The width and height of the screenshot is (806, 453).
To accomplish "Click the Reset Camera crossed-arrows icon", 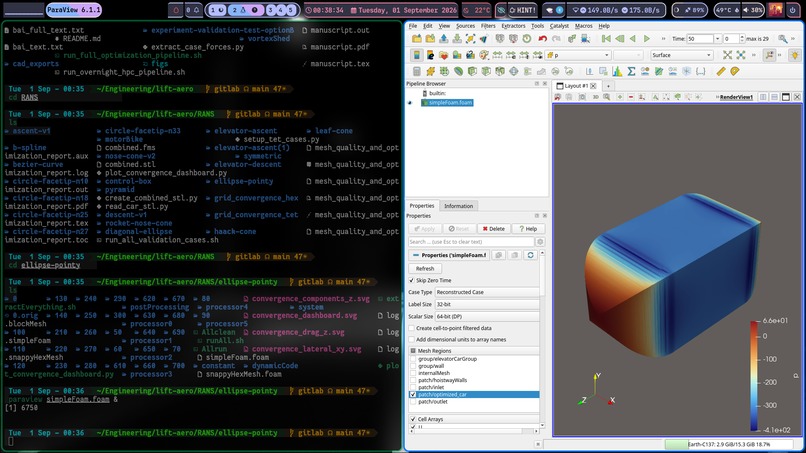I will [x=727, y=55].
